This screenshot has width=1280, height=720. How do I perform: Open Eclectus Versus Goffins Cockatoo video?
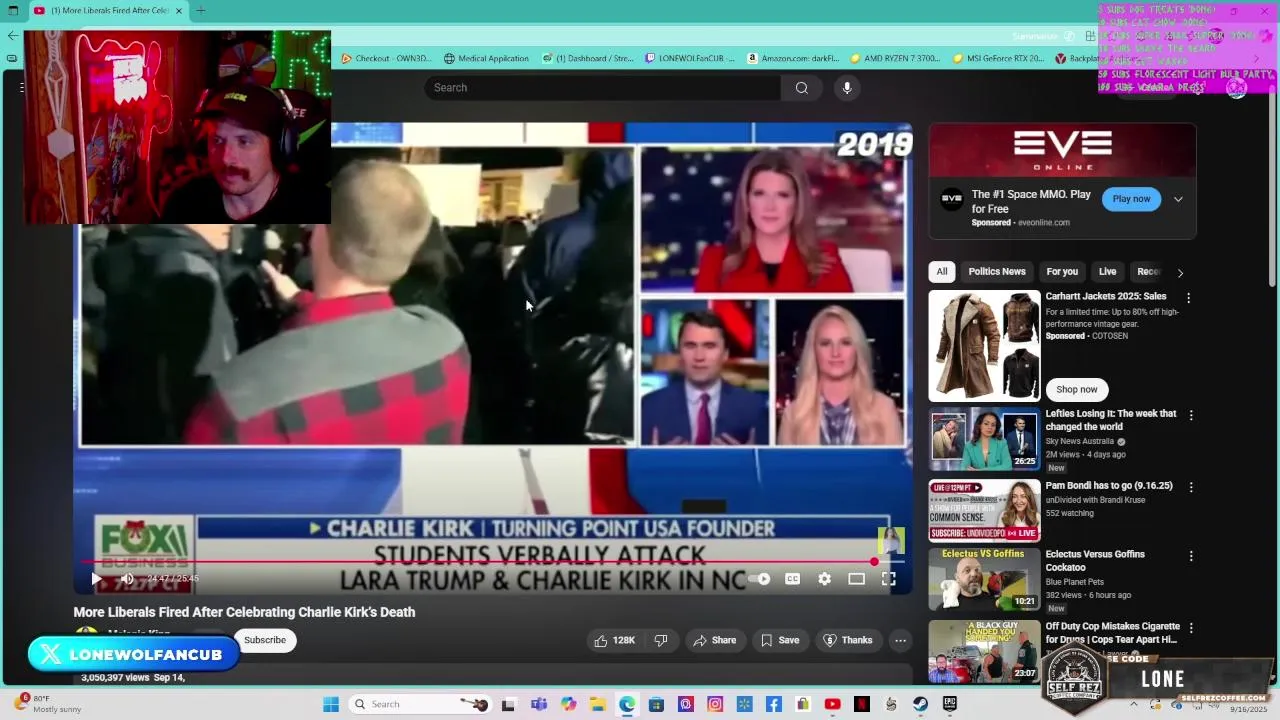click(984, 579)
